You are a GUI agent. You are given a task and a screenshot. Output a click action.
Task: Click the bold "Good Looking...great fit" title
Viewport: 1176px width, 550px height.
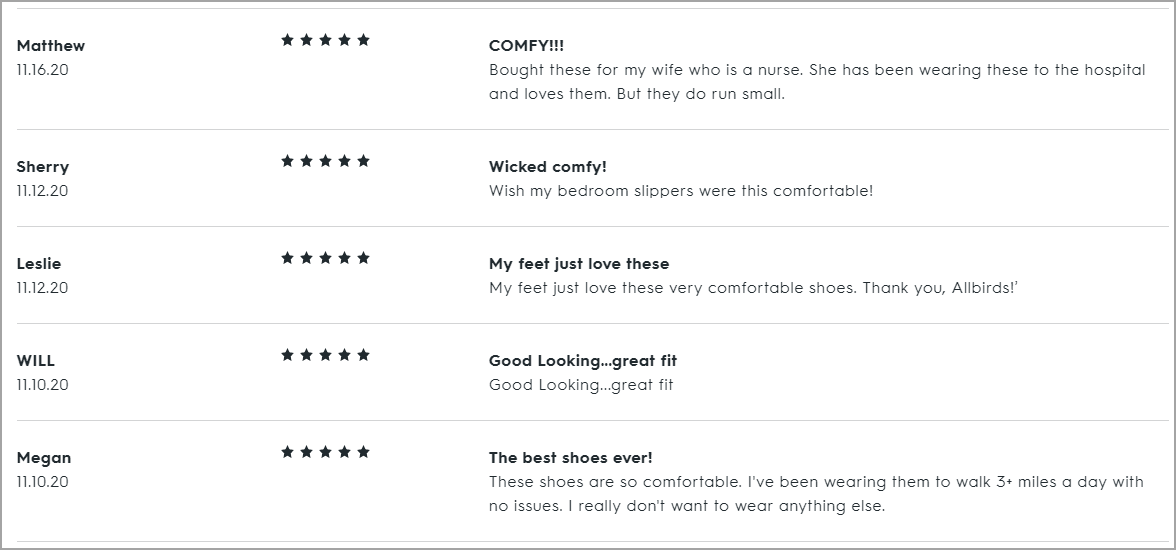583,361
